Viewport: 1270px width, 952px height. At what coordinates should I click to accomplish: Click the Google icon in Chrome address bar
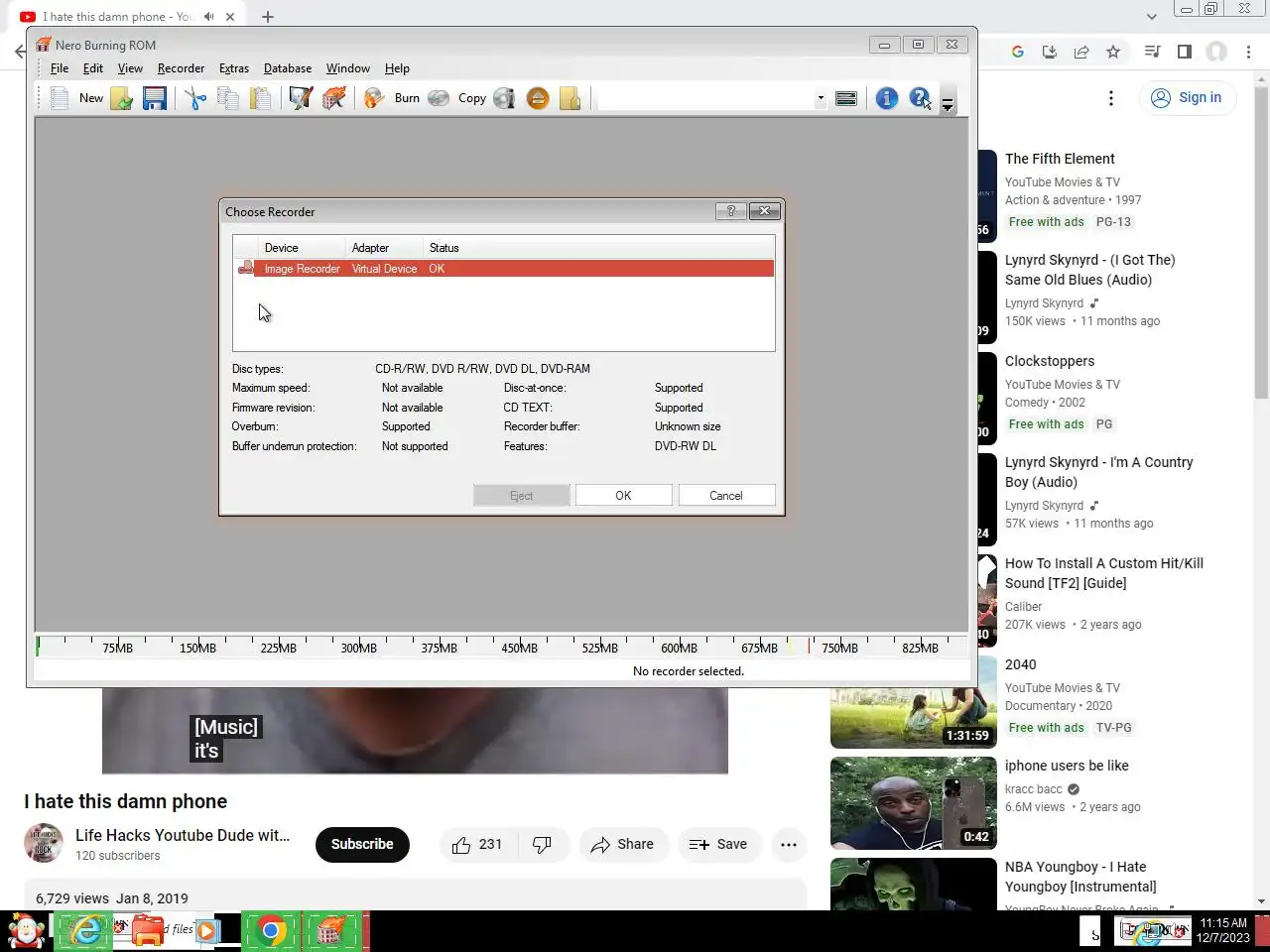click(1018, 52)
